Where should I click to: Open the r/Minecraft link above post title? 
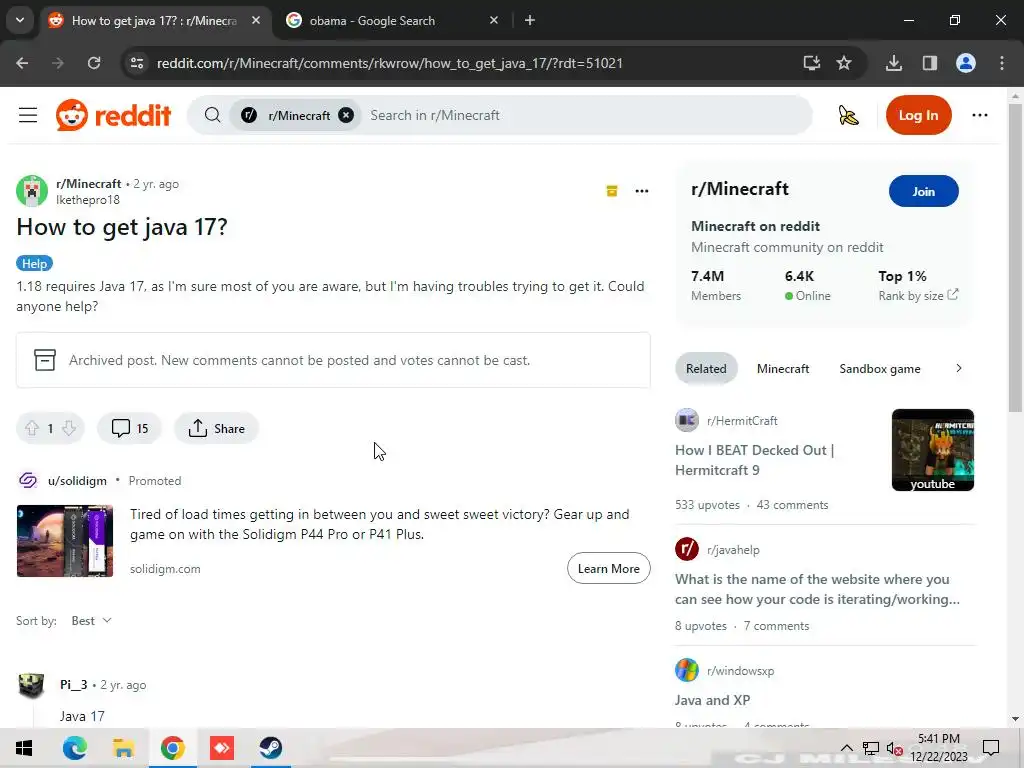tap(89, 184)
